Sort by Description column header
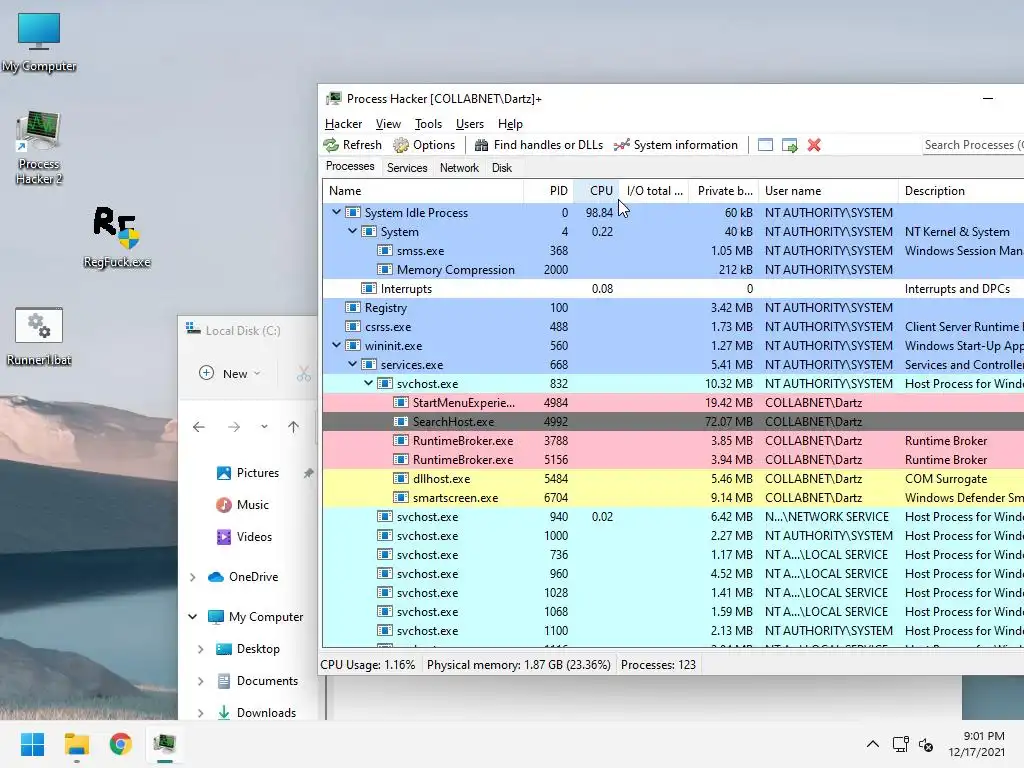1024x768 pixels. click(961, 191)
